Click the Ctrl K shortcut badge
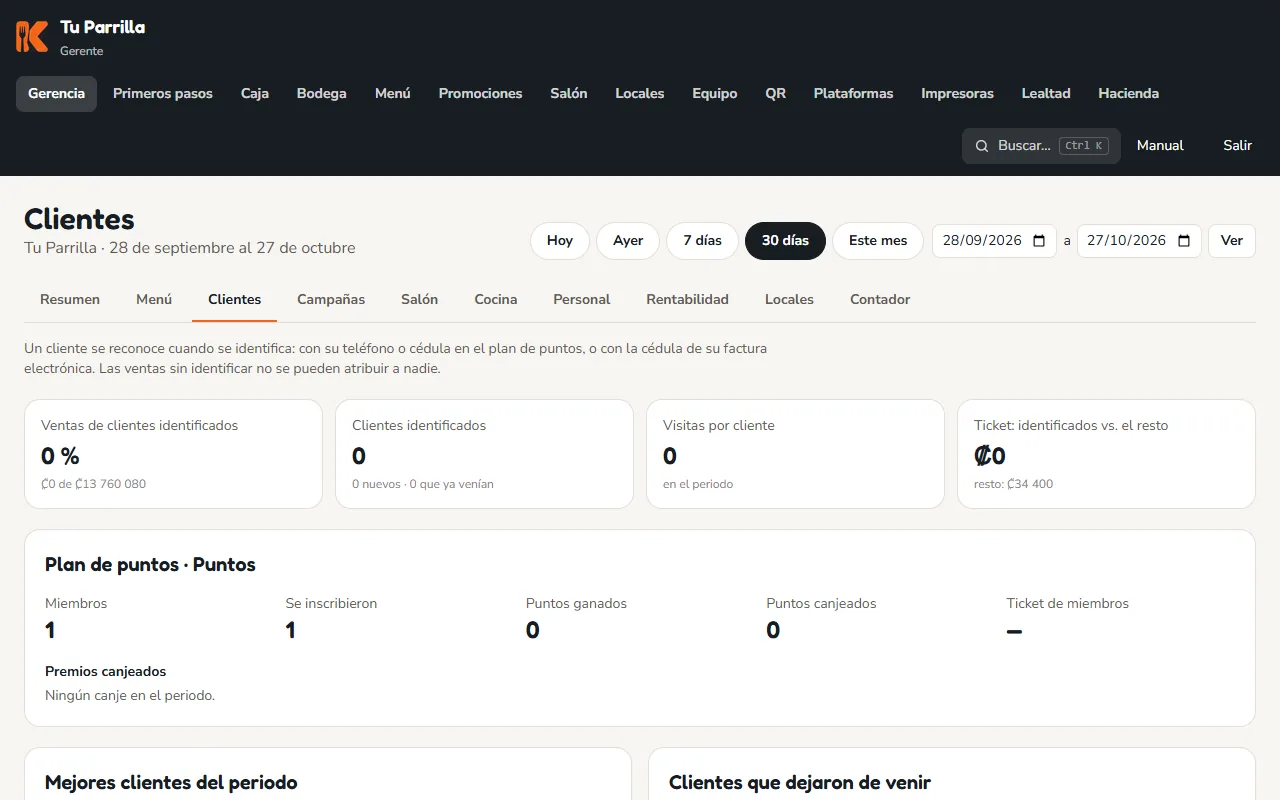This screenshot has height=800, width=1280. (x=1084, y=146)
